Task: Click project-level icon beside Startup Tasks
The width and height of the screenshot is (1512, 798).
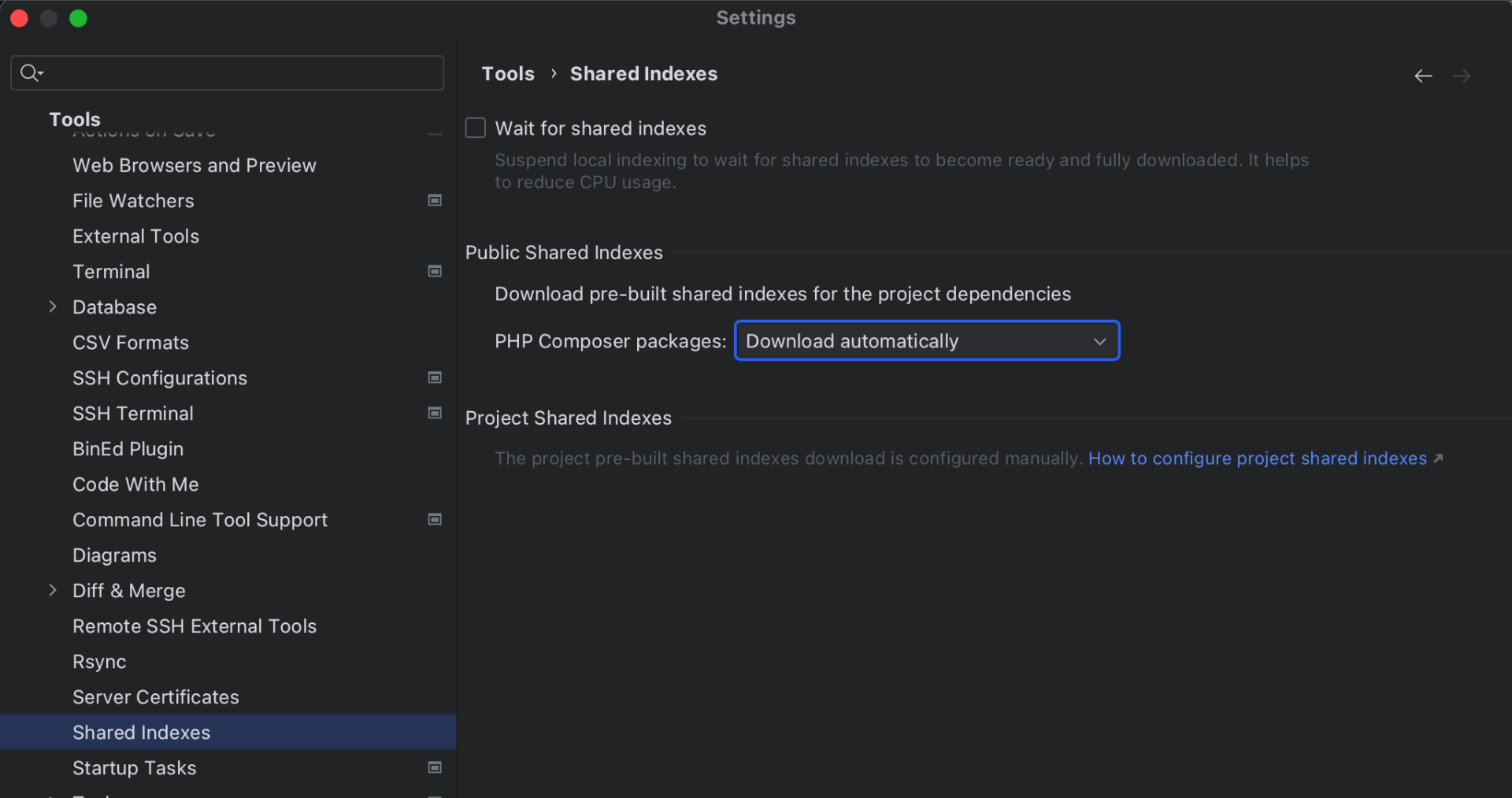Action: [435, 768]
